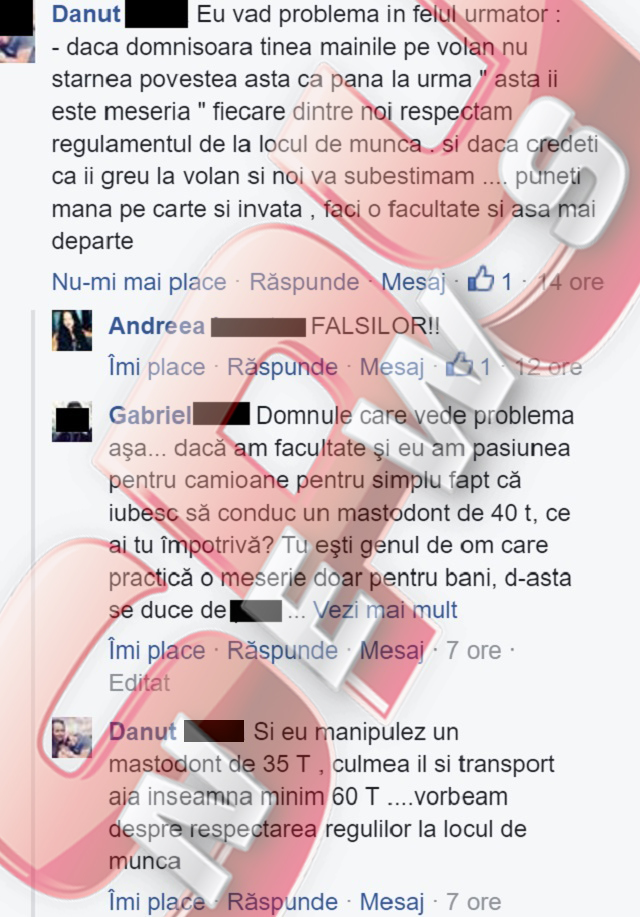Image resolution: width=640 pixels, height=917 pixels.
Task: Reply to Danut's top comment via Răspunde
Action: coord(304,282)
